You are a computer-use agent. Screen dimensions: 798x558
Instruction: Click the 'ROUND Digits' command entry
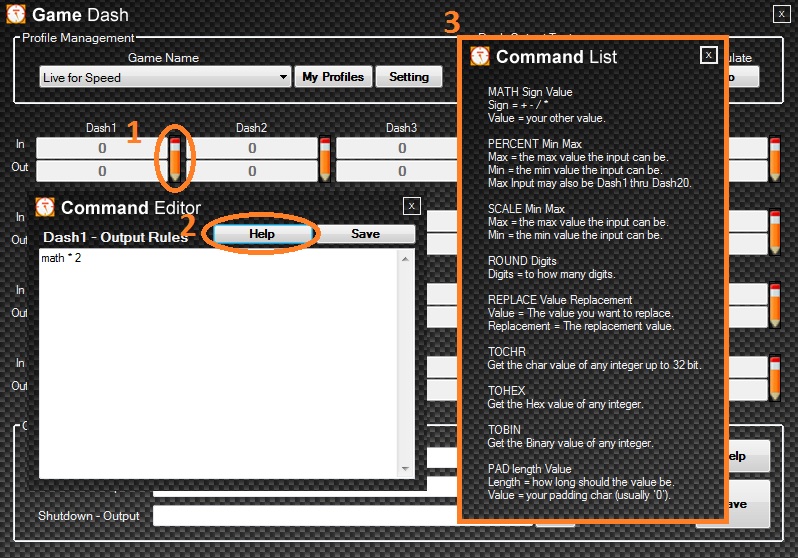(522, 261)
